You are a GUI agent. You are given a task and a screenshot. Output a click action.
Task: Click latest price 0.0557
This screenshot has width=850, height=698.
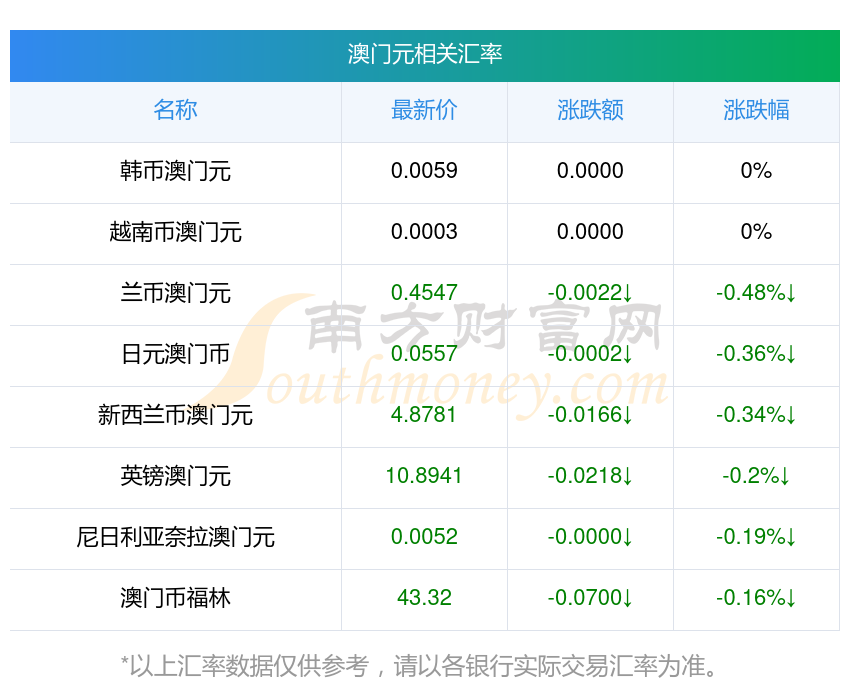click(424, 354)
